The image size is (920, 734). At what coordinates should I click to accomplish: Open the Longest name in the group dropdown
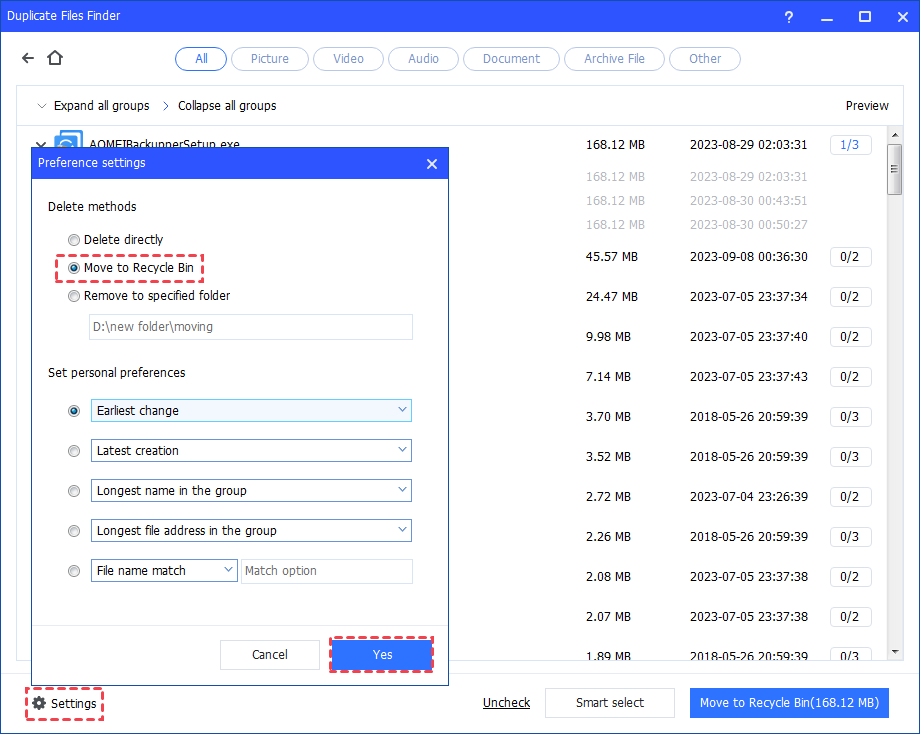251,491
